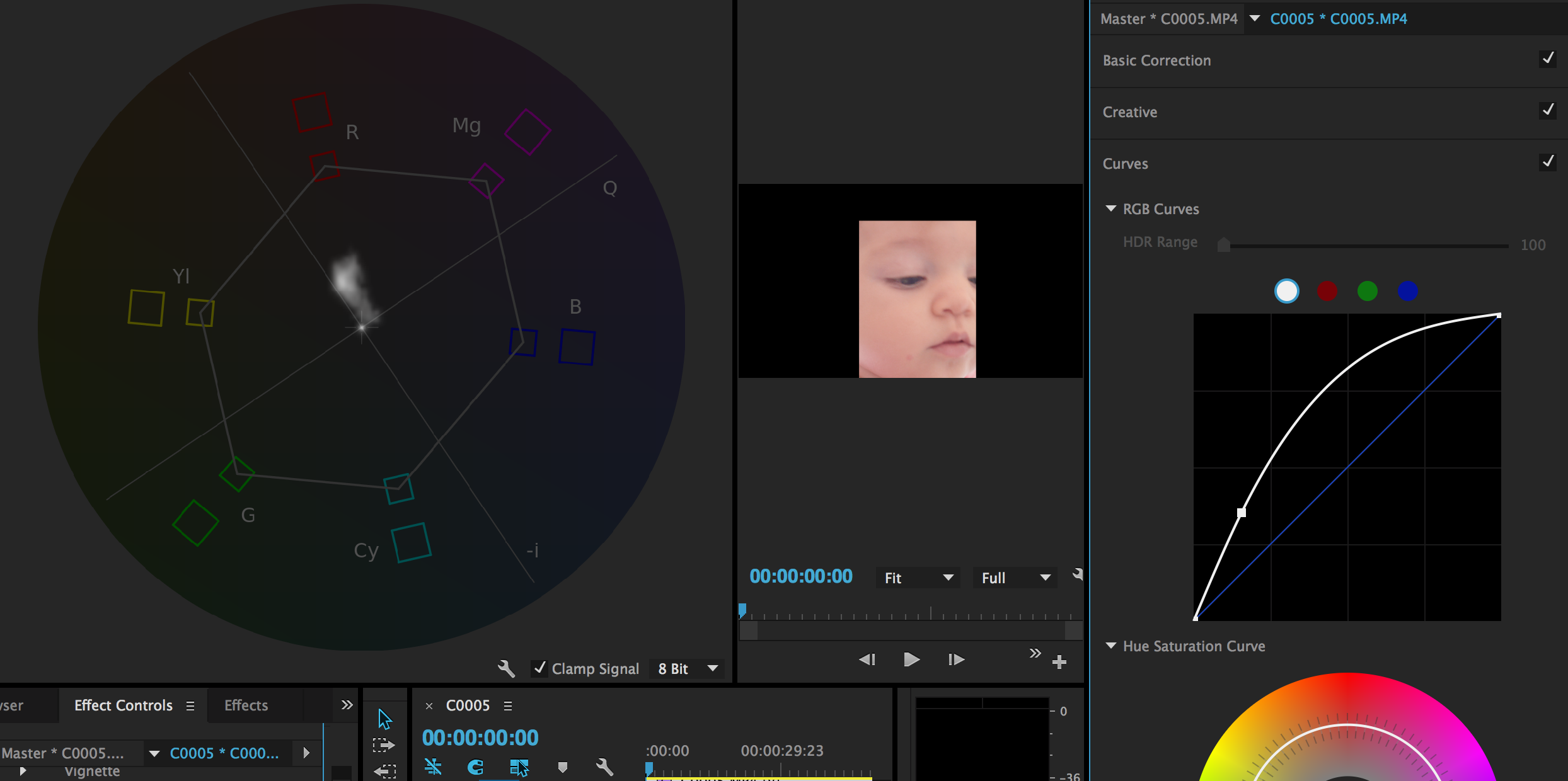Select the red channel curve swatch

[1327, 291]
